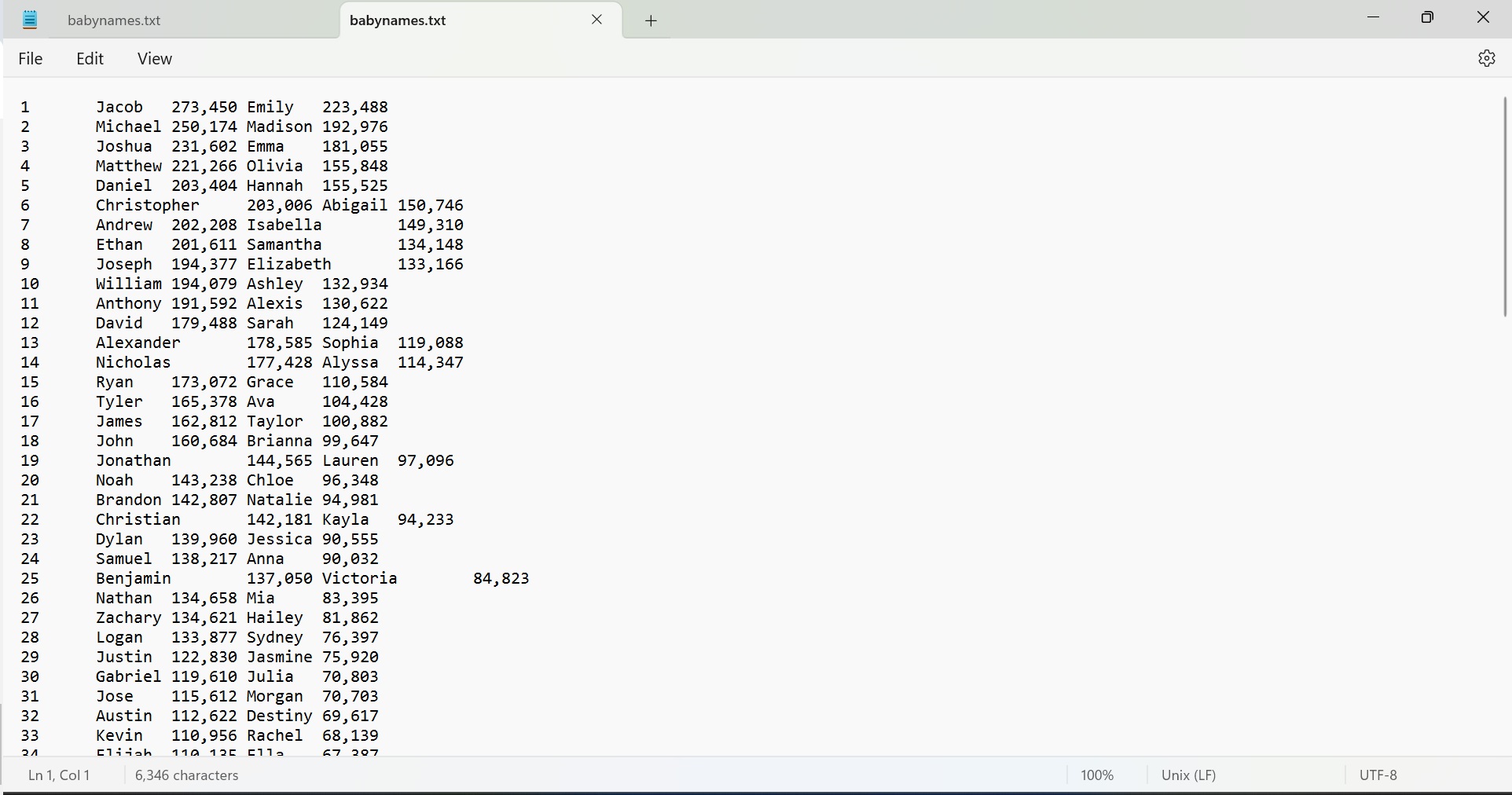Click the name Elizabeth in row 9
Viewport: 1512px width, 795px height.
[x=289, y=264]
